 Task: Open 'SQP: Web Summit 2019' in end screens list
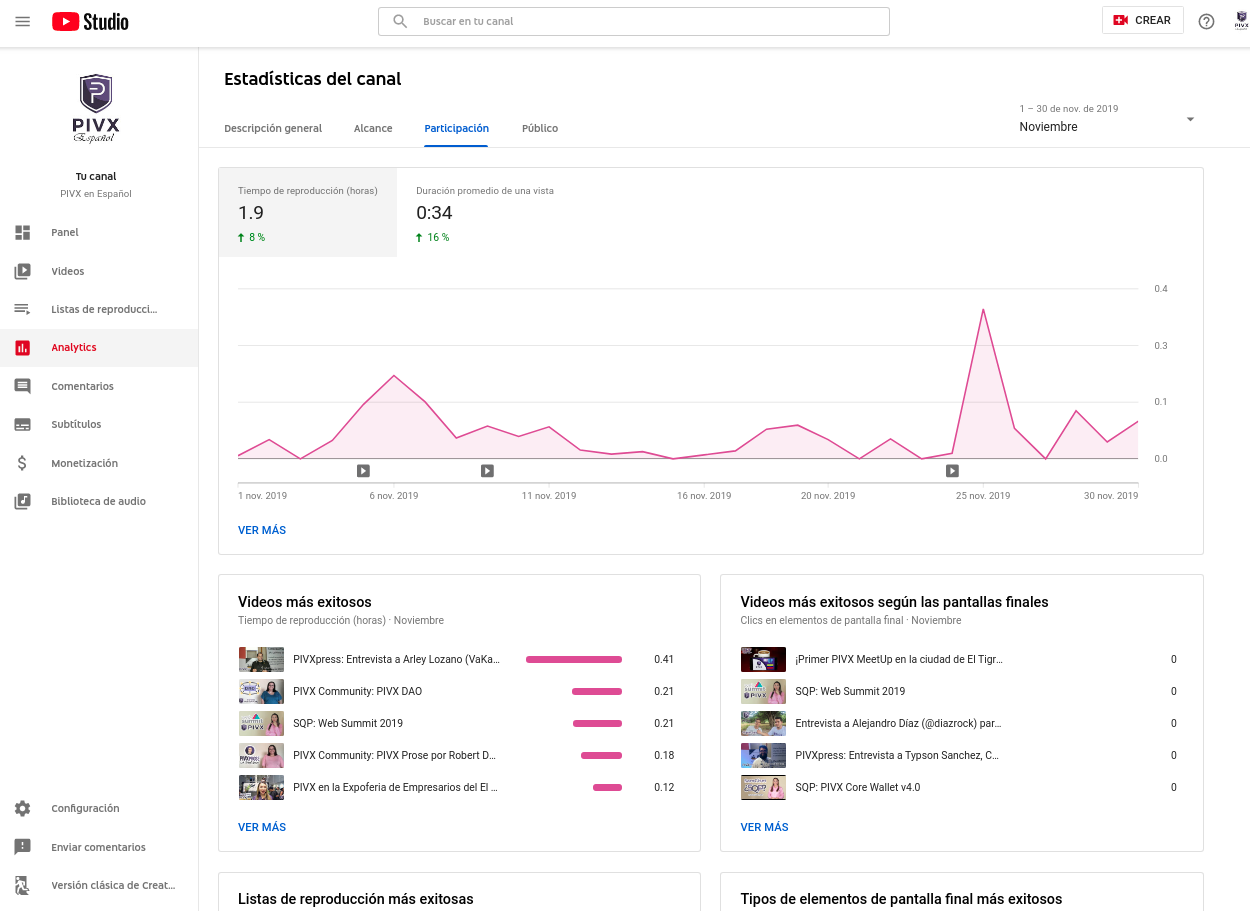click(850, 691)
